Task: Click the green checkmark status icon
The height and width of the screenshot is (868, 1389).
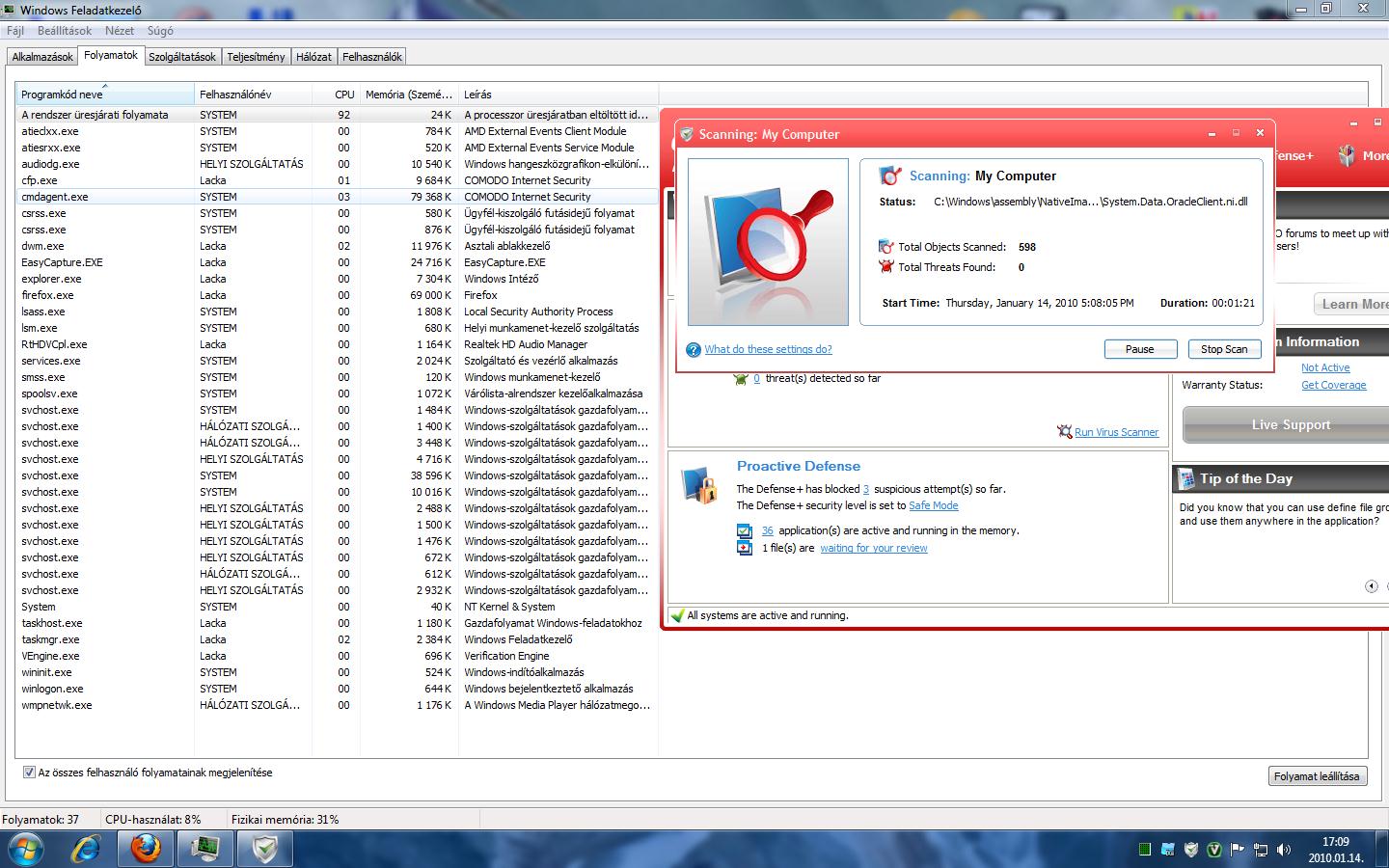Action: [677, 615]
